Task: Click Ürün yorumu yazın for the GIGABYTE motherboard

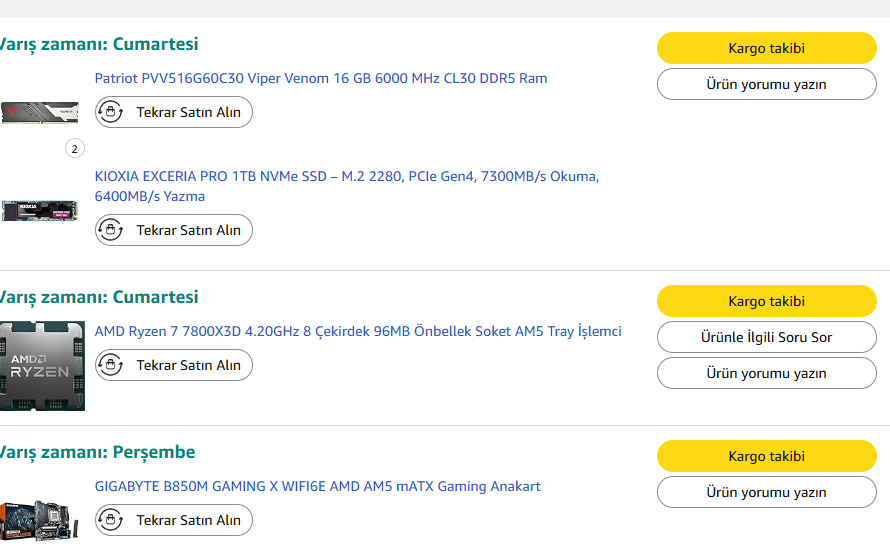Action: (766, 492)
